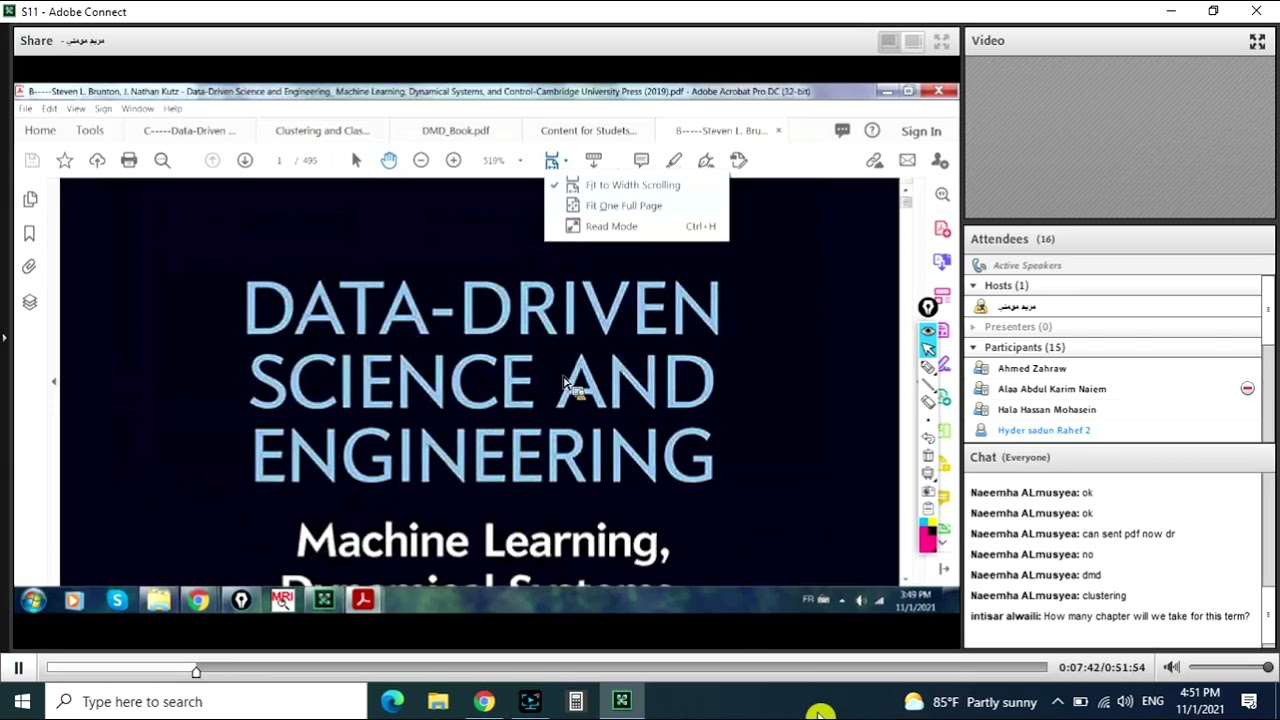Open bookmarks panel
The width and height of the screenshot is (1280, 720).
point(30,233)
